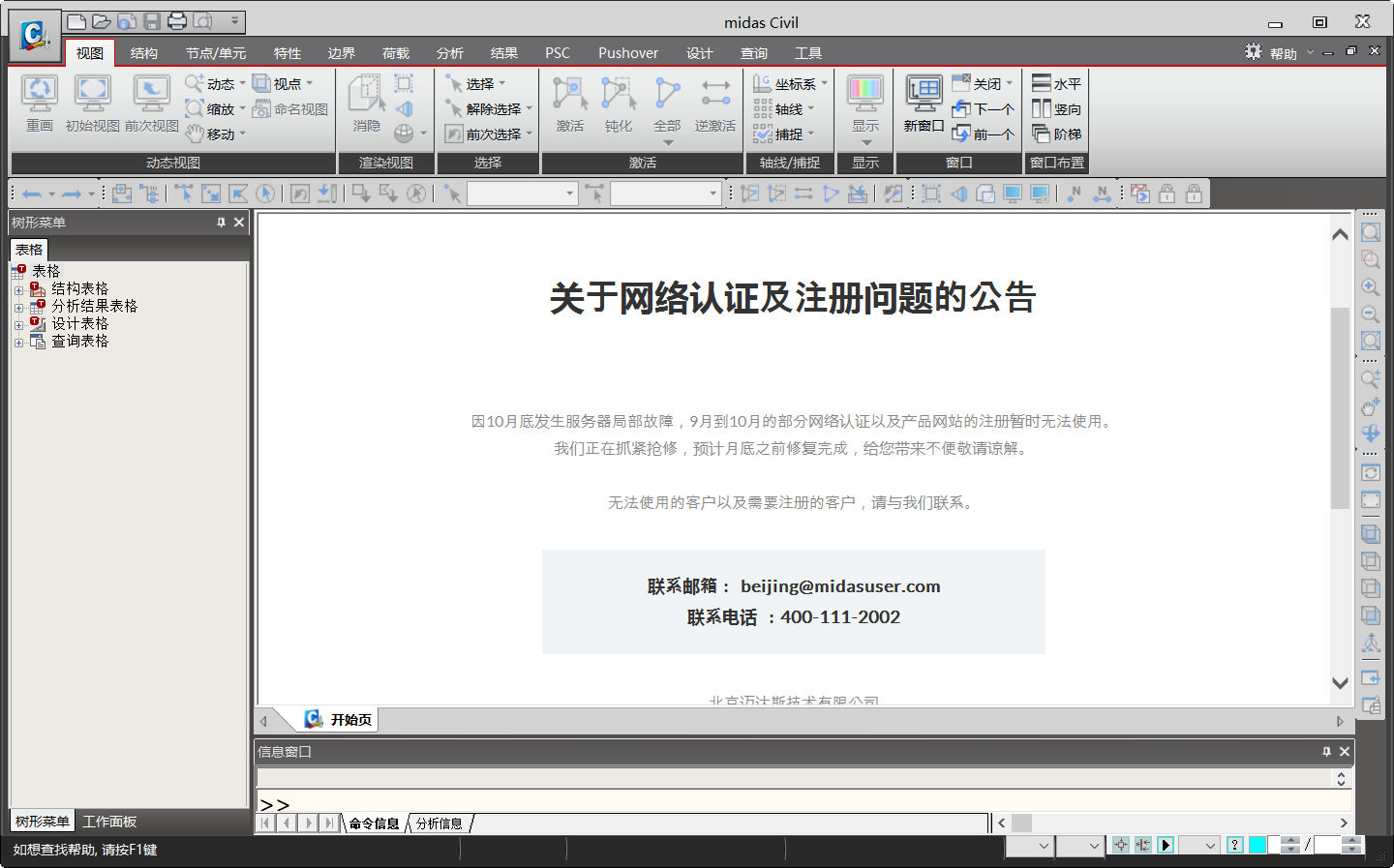Switch to the Pushover ribbon tab

click(628, 53)
